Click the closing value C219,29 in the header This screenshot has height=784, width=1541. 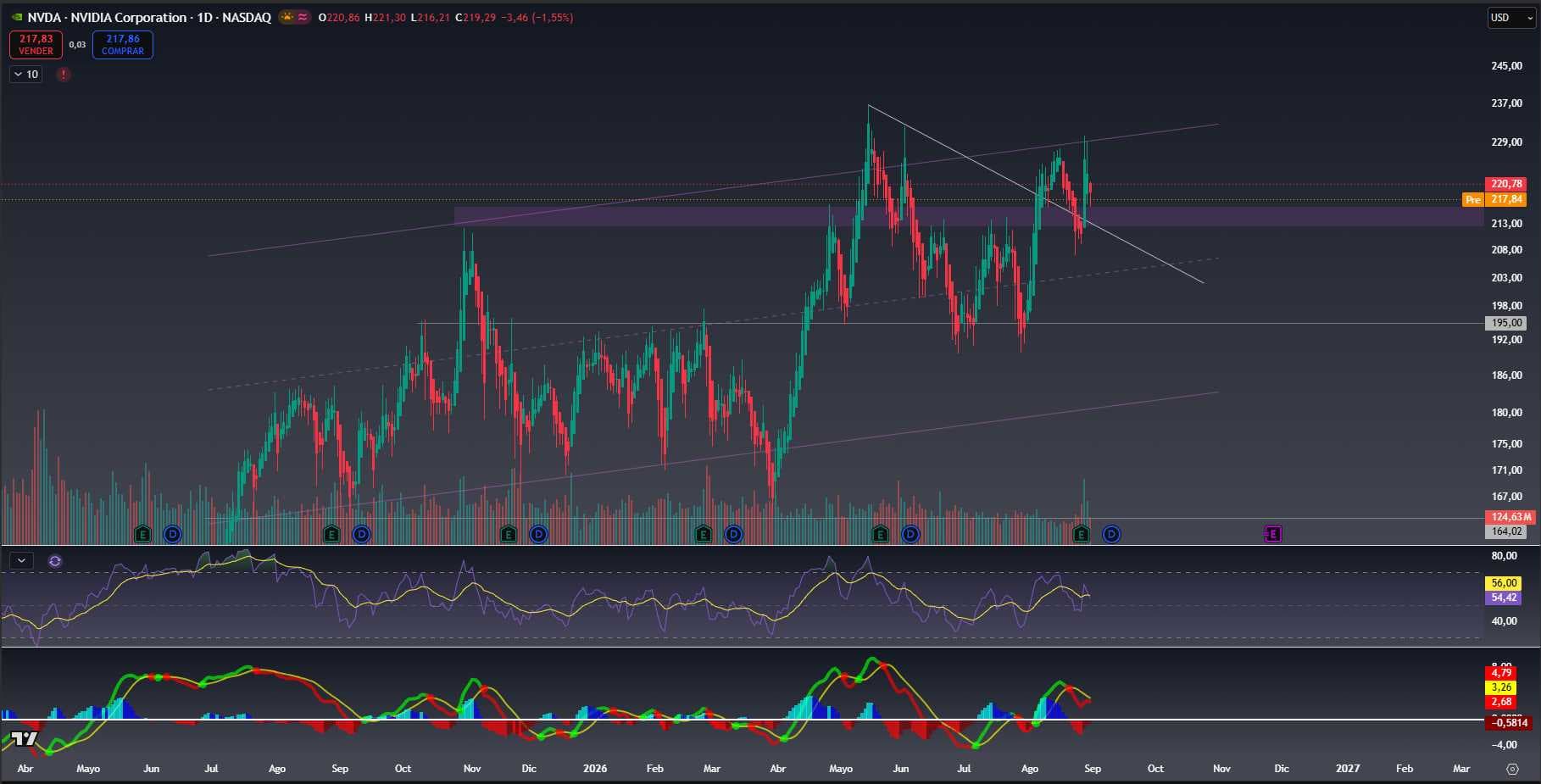click(x=476, y=17)
